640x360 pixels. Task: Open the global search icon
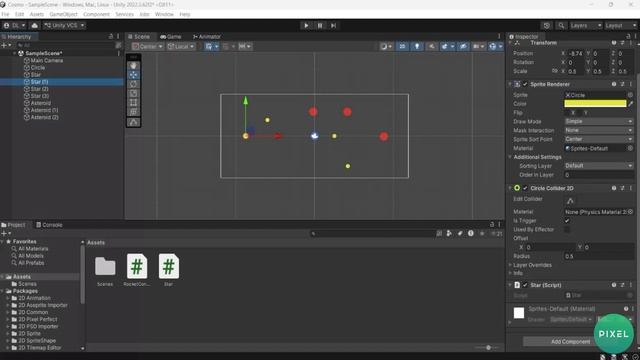click(x=561, y=25)
